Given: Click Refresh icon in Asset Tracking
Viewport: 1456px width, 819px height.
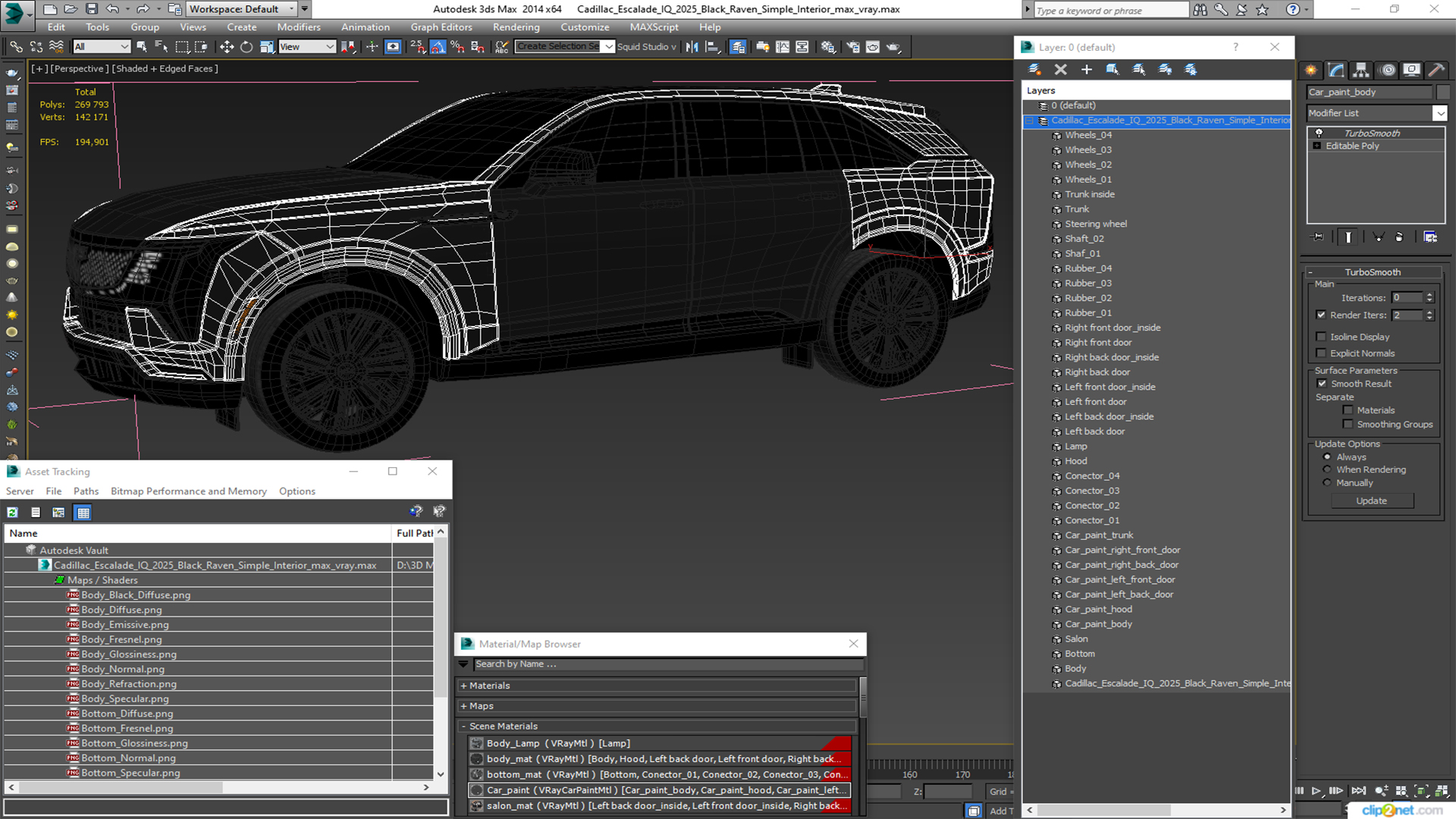Looking at the screenshot, I should click(13, 513).
